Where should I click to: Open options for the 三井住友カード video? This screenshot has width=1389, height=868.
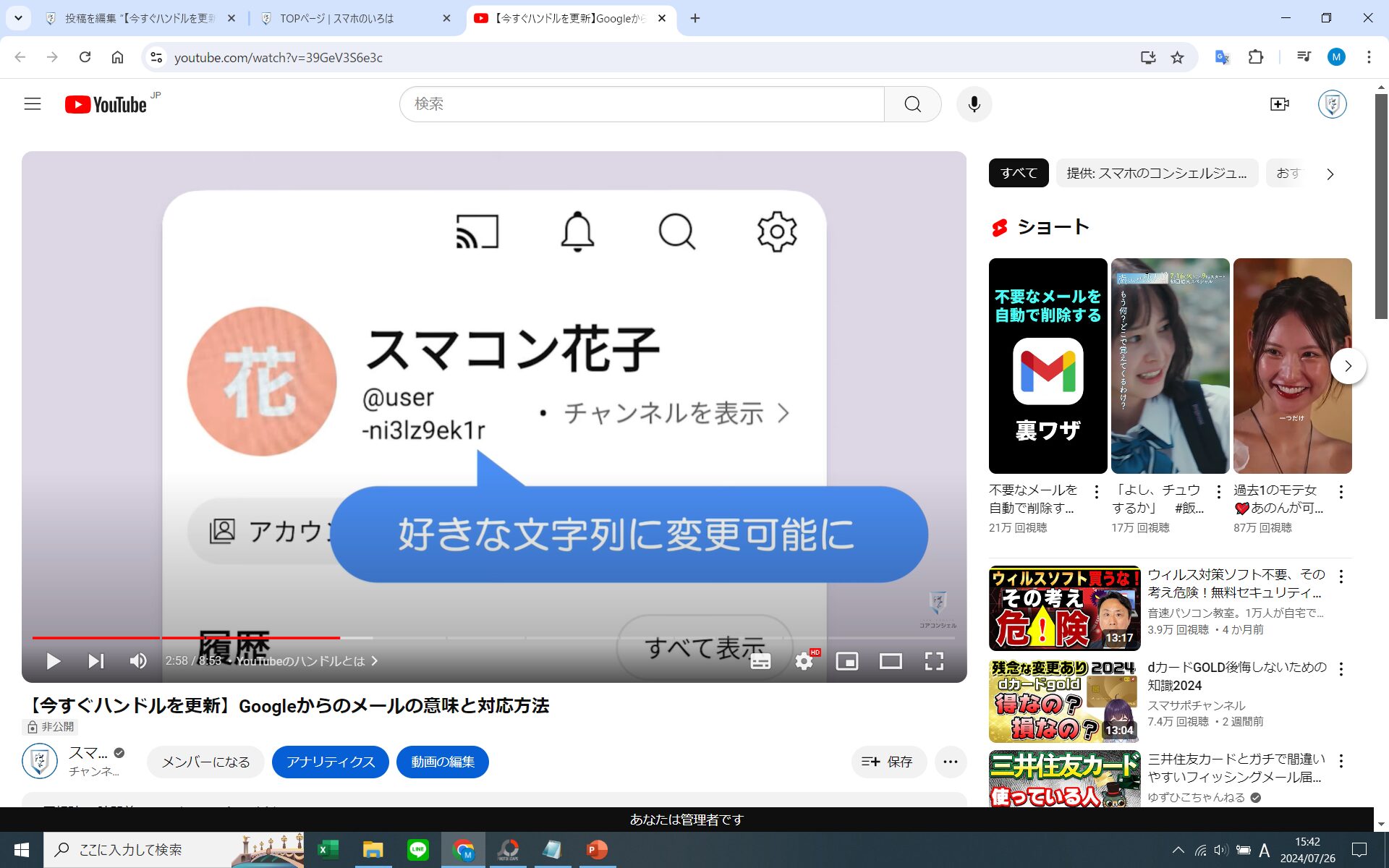pyautogui.click(x=1341, y=761)
